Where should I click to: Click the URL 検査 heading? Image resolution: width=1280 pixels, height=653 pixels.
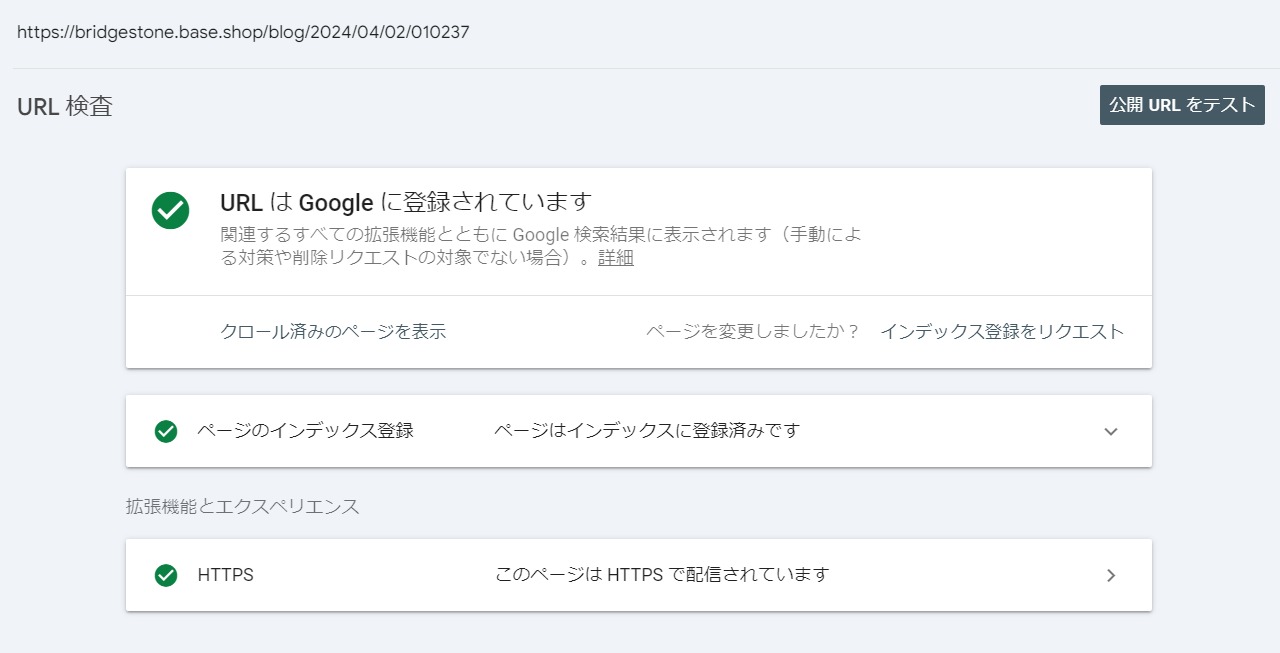click(x=65, y=106)
